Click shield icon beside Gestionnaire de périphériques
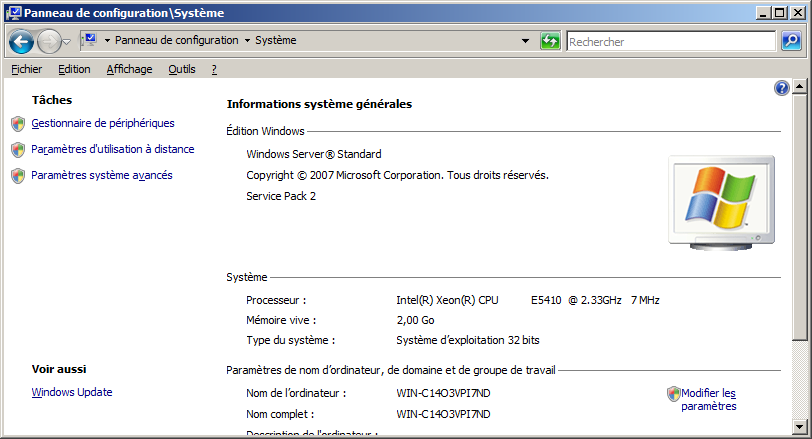Screen dimensions: 812x439 pyautogui.click(x=17, y=124)
